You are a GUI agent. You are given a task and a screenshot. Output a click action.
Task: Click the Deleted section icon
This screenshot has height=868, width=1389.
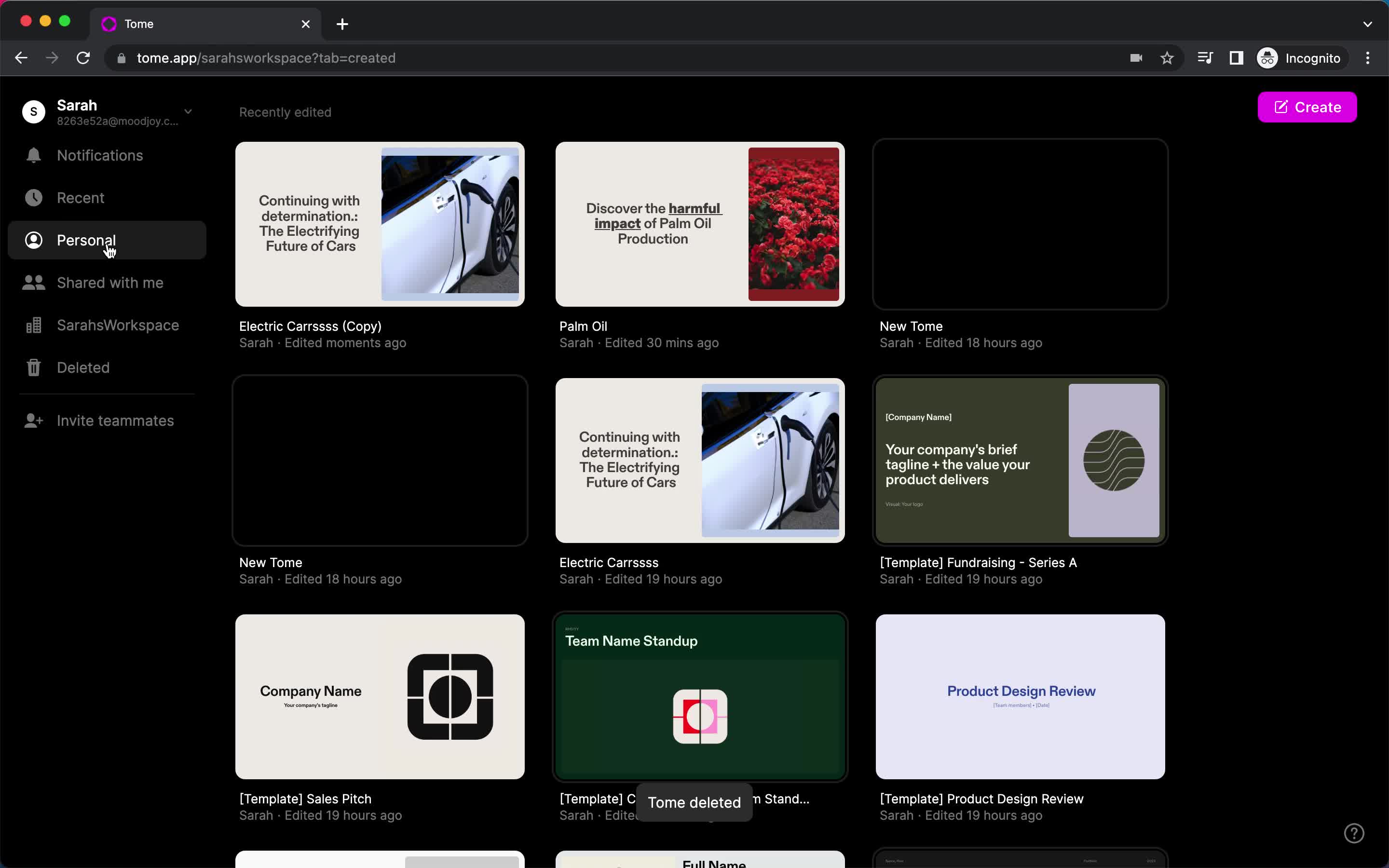click(34, 367)
